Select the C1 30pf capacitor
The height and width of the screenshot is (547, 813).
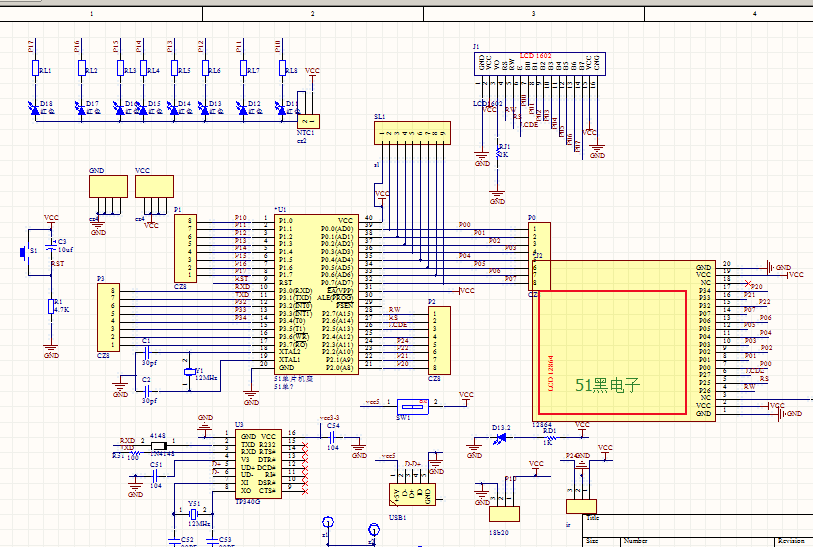pyautogui.click(x=146, y=353)
